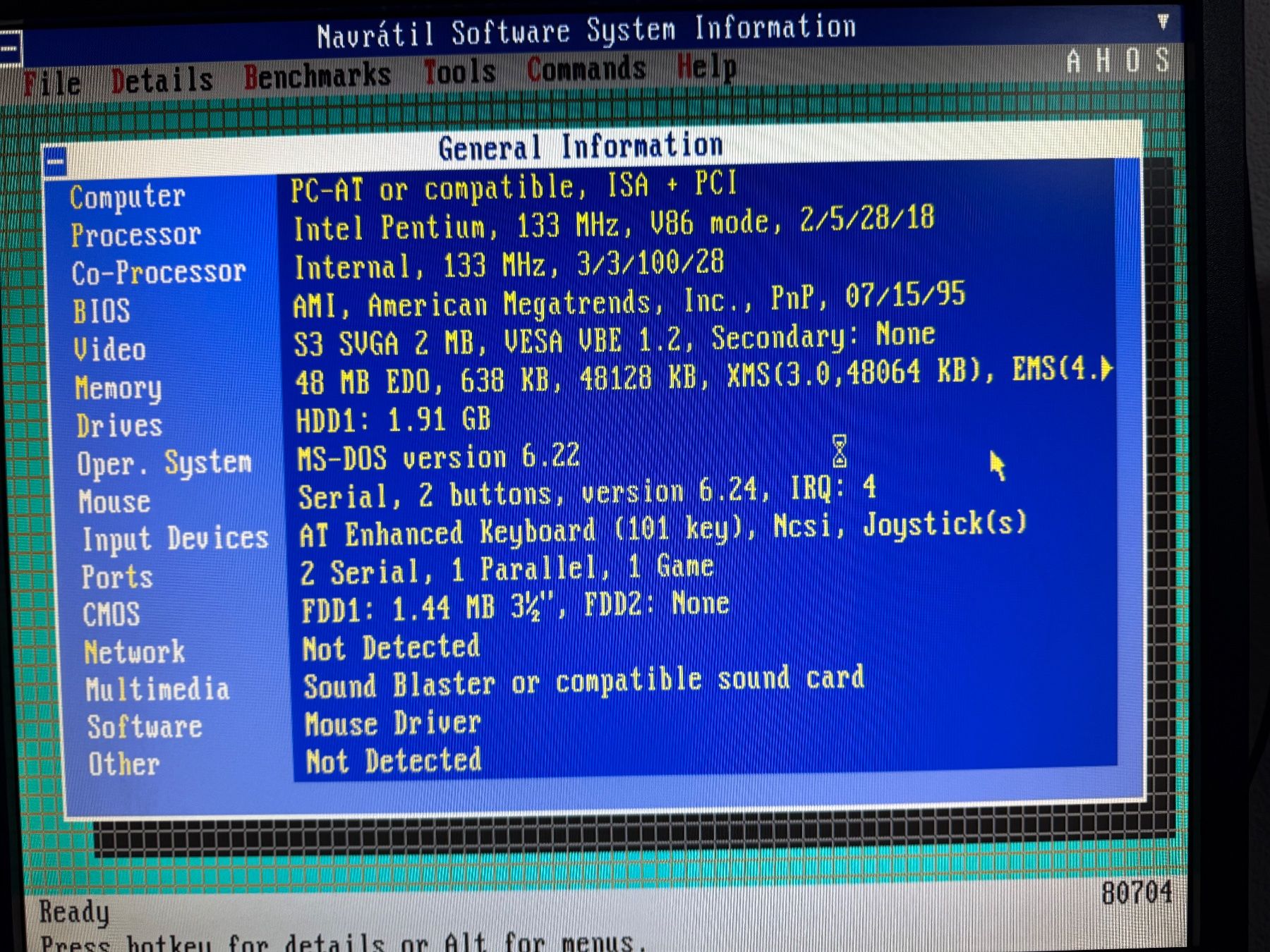Click the 'FDD1: 1.44 MB' CMOS line
1270x952 pixels.
coord(515,606)
